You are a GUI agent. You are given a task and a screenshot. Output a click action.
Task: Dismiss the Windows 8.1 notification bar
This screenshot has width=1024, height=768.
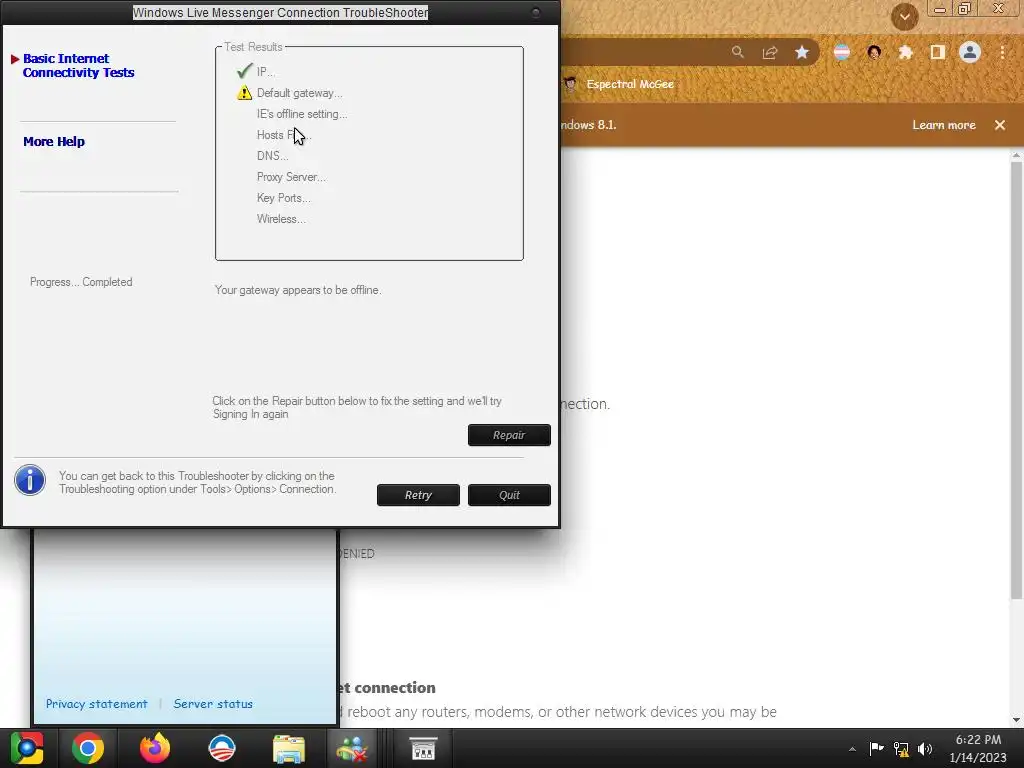click(x=1000, y=125)
